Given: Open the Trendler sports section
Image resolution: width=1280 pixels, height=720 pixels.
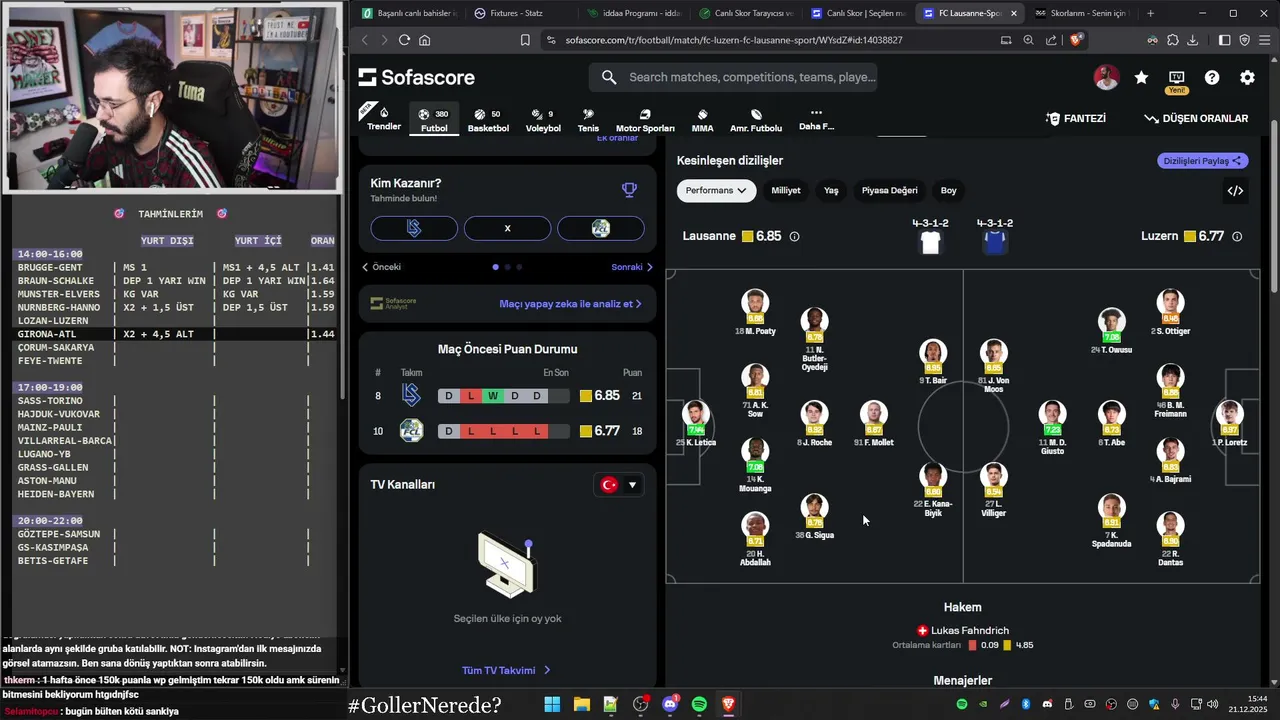Looking at the screenshot, I should pyautogui.click(x=384, y=118).
